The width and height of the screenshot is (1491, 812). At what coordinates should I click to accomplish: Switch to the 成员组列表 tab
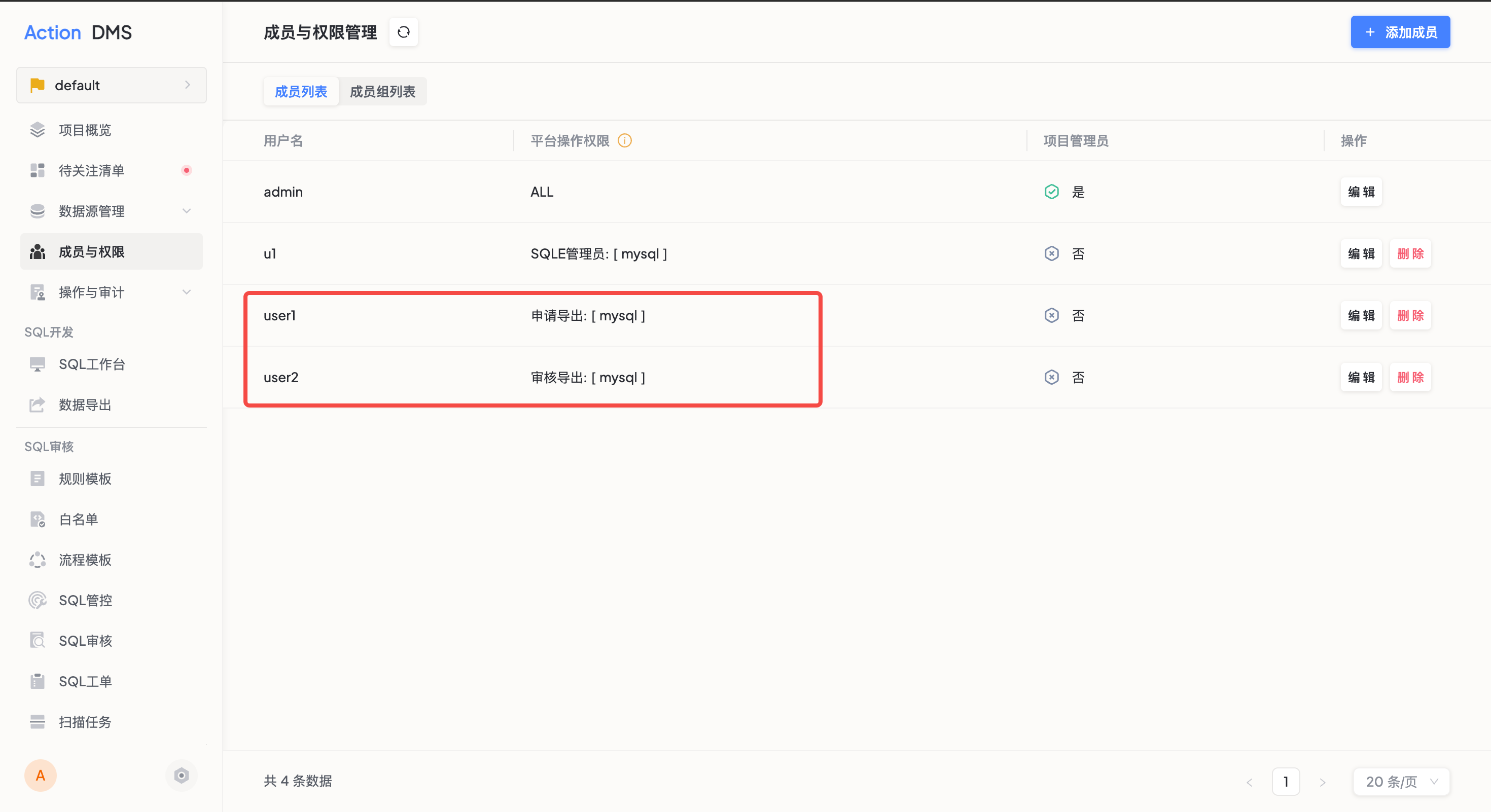pyautogui.click(x=382, y=91)
